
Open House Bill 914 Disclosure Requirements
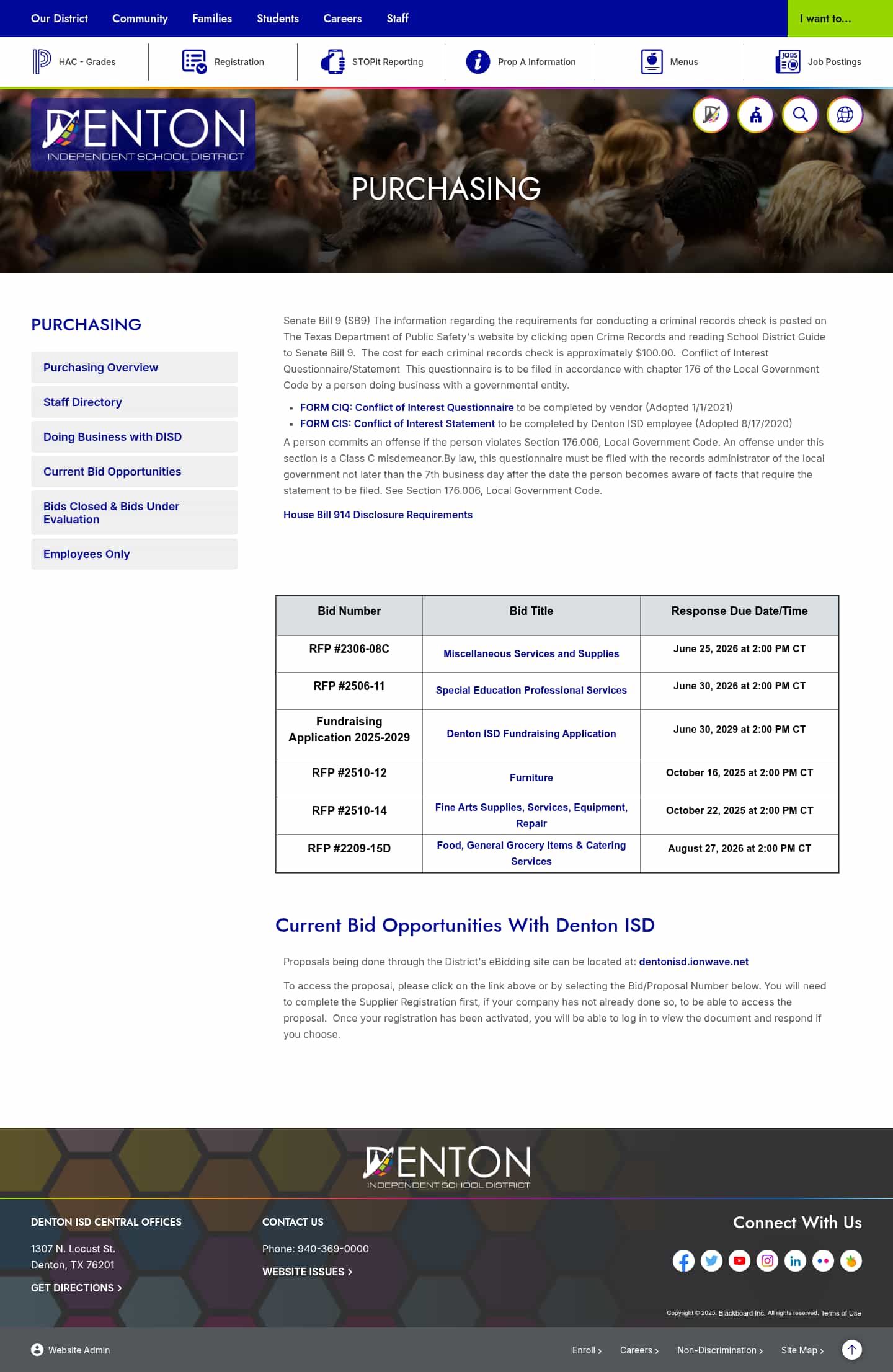(x=378, y=515)
